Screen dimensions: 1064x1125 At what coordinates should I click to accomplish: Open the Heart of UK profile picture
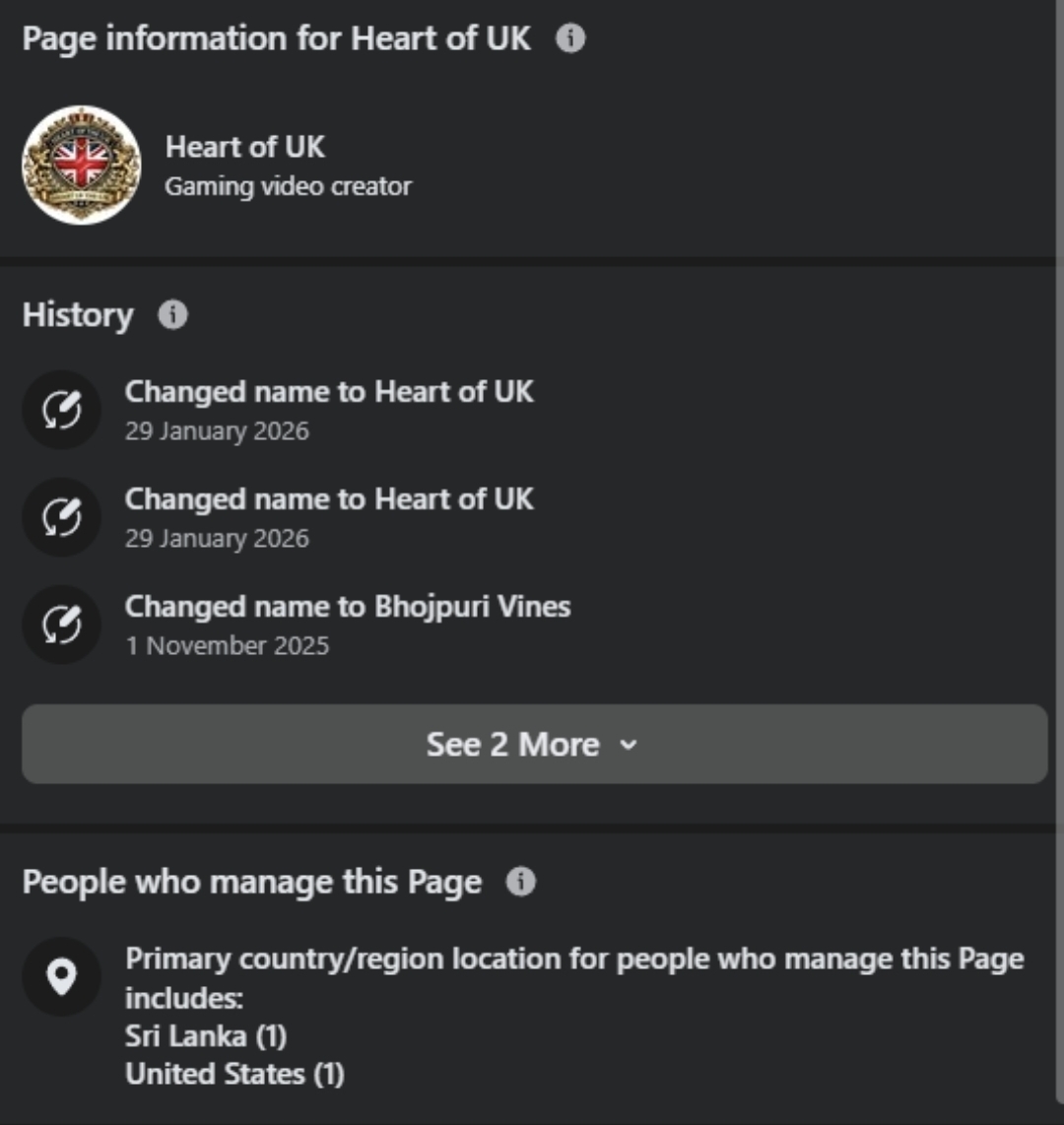[82, 165]
